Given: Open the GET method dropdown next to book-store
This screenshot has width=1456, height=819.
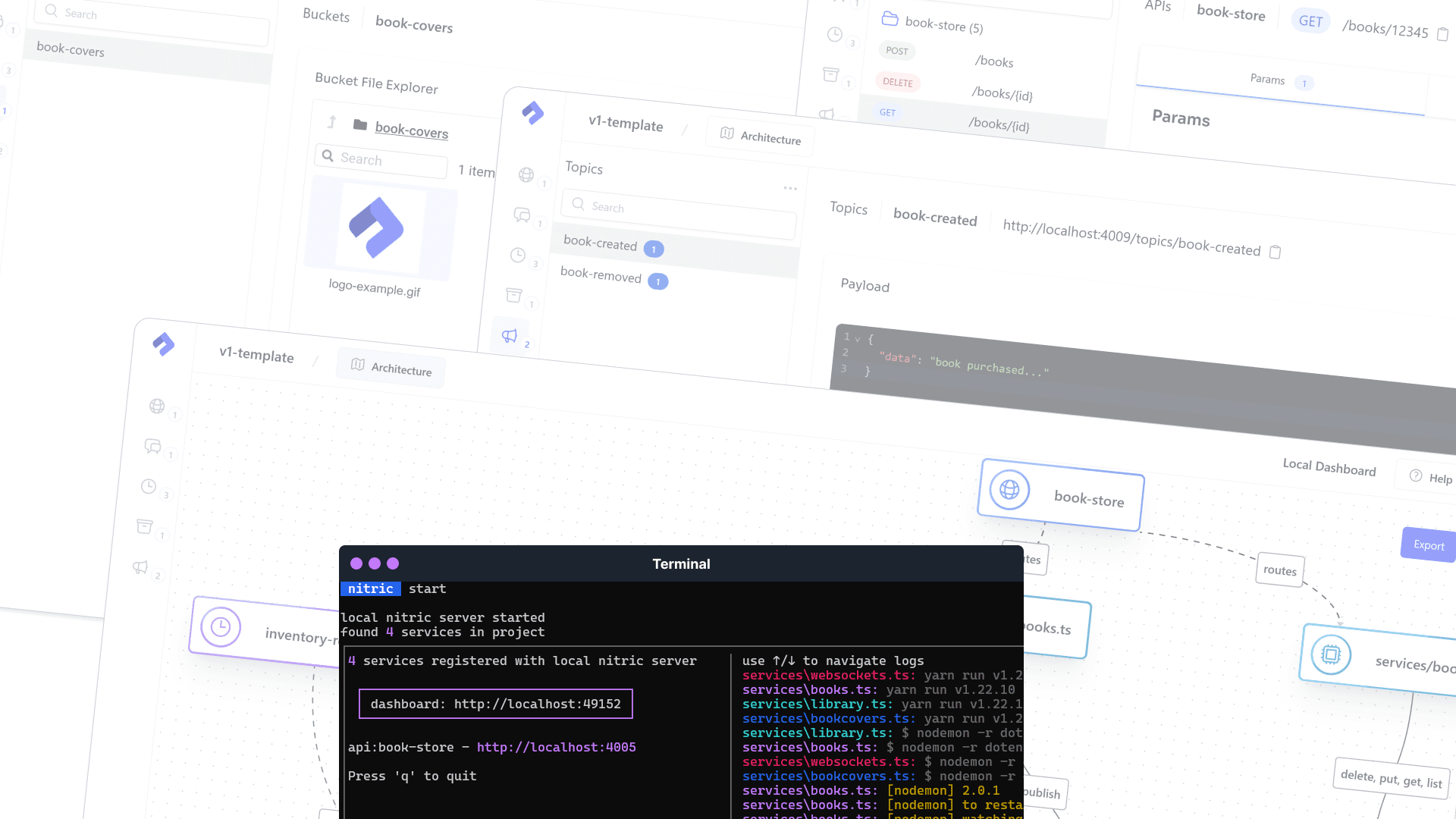Looking at the screenshot, I should (1310, 21).
